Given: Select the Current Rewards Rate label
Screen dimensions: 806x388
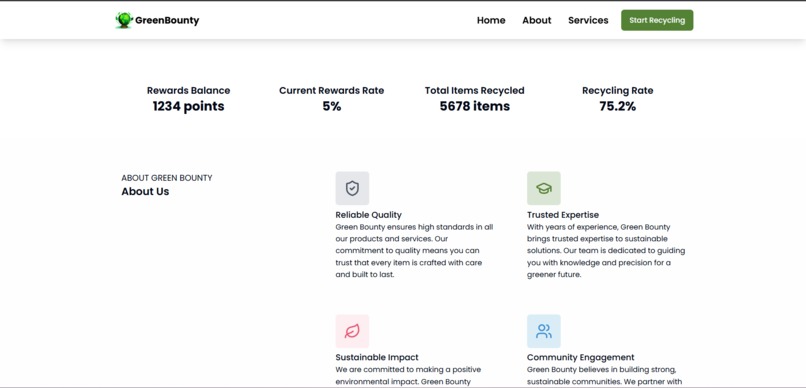Looking at the screenshot, I should point(332,90).
